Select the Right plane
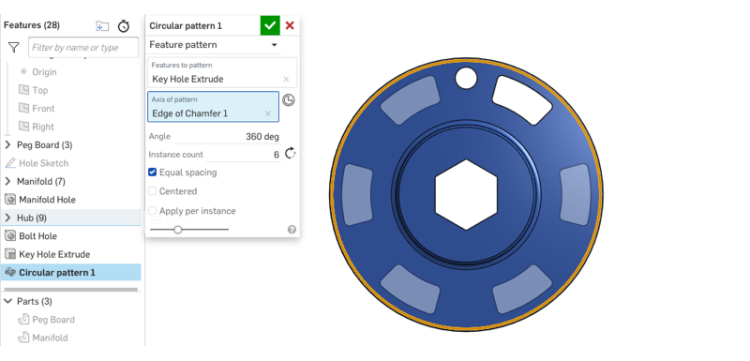Viewport: 750px width, 361px height. click(x=43, y=127)
